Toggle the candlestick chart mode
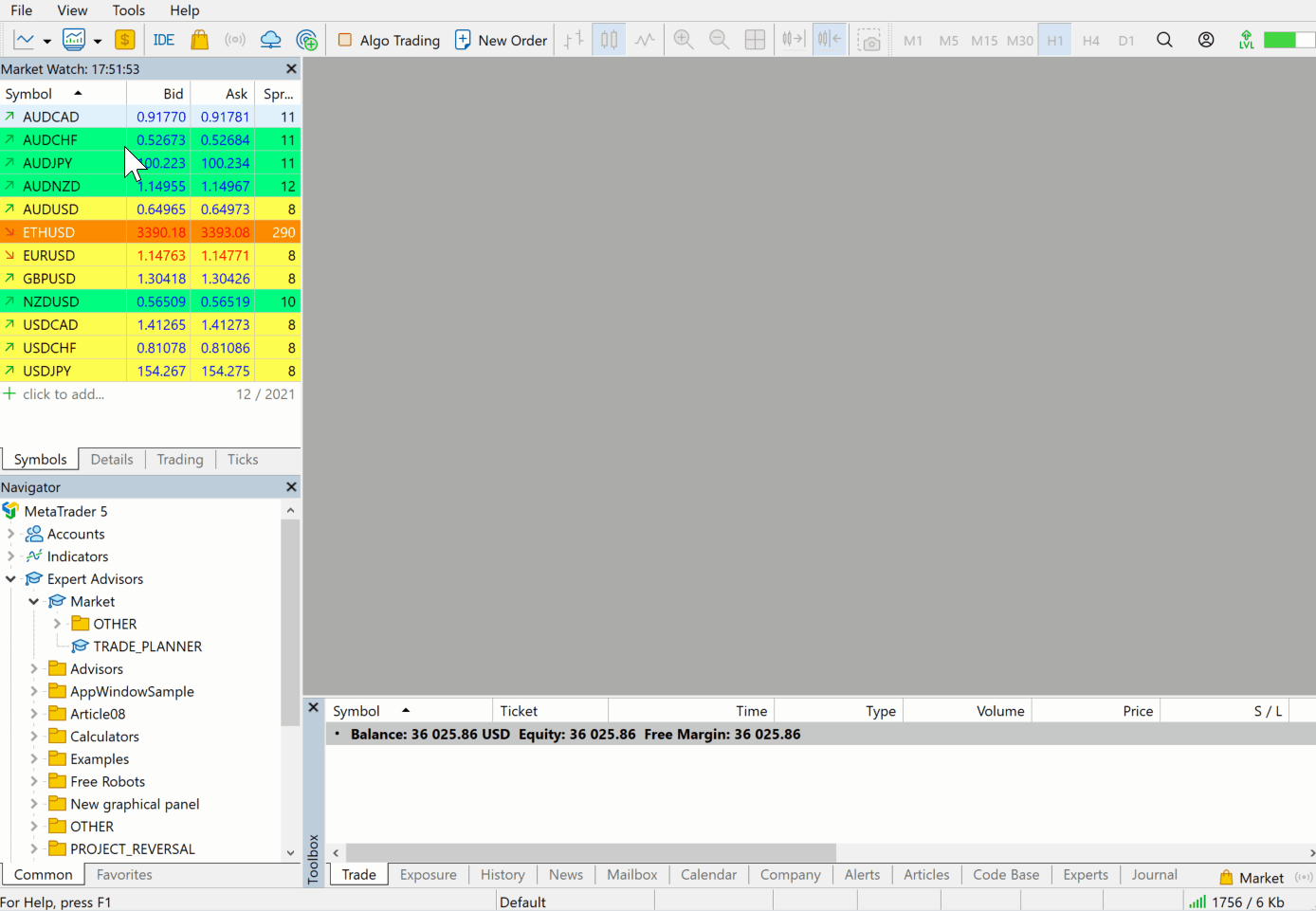 click(x=609, y=40)
